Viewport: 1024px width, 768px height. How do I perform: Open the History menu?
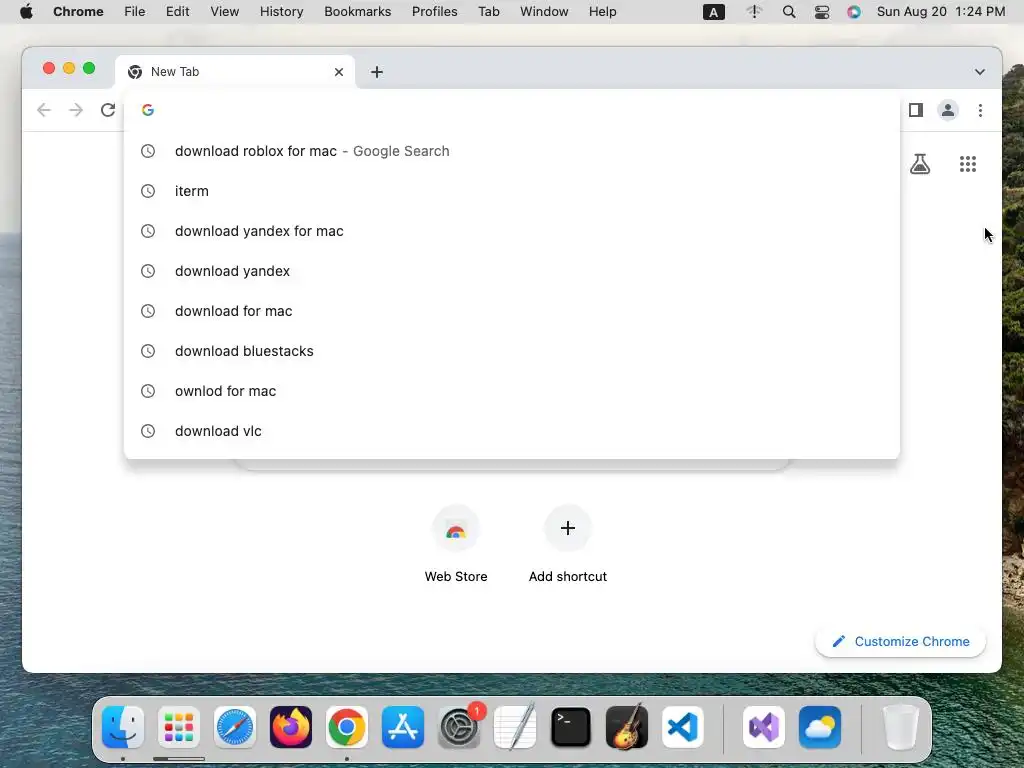281,12
